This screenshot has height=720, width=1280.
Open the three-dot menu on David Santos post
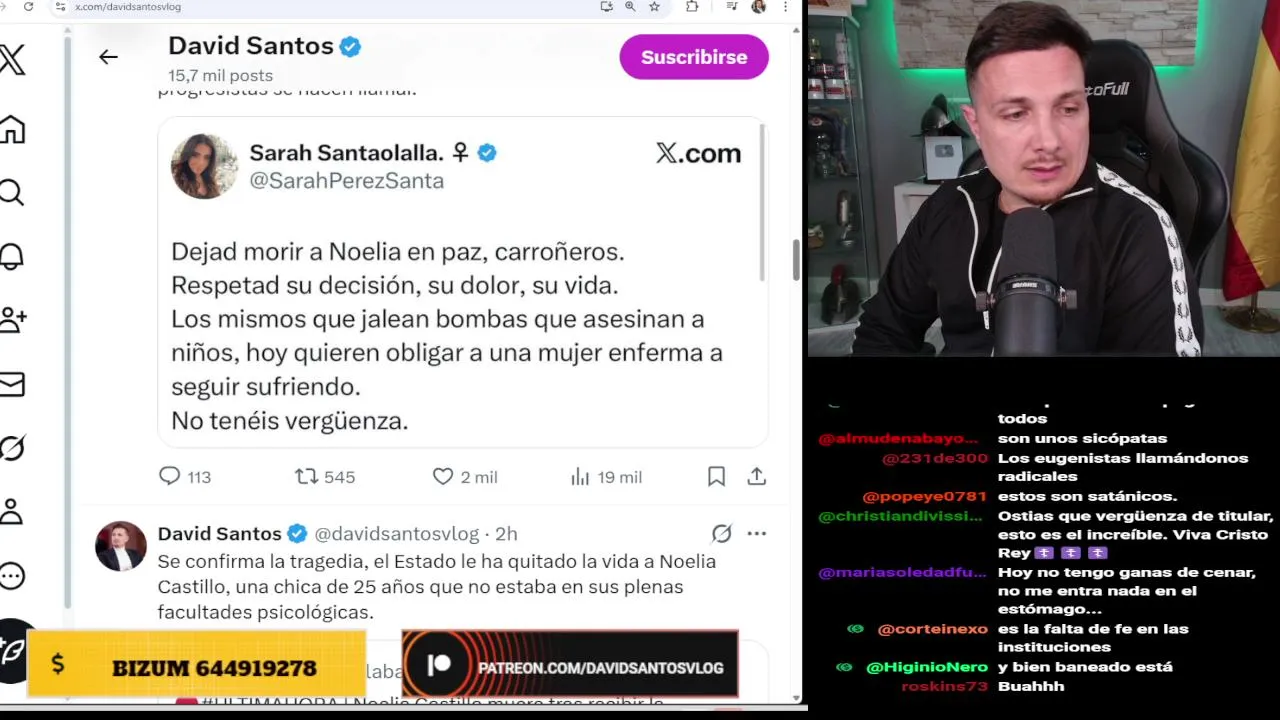point(757,534)
